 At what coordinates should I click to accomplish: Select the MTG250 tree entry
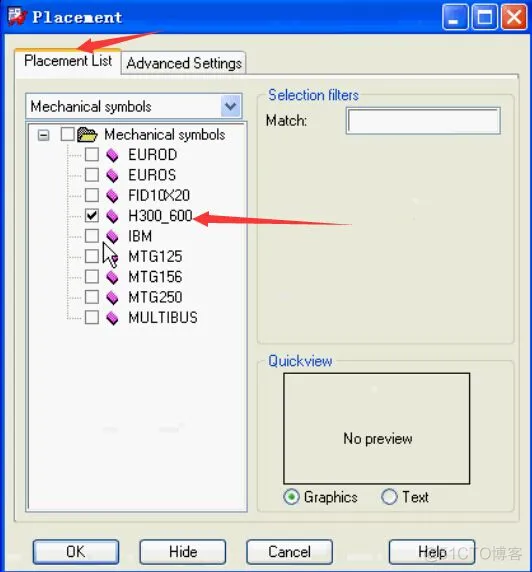pos(155,297)
